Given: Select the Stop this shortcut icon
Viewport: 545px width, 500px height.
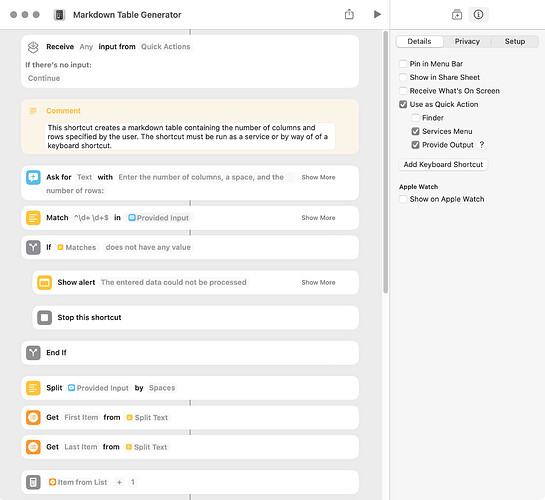Looking at the screenshot, I should click(44, 318).
